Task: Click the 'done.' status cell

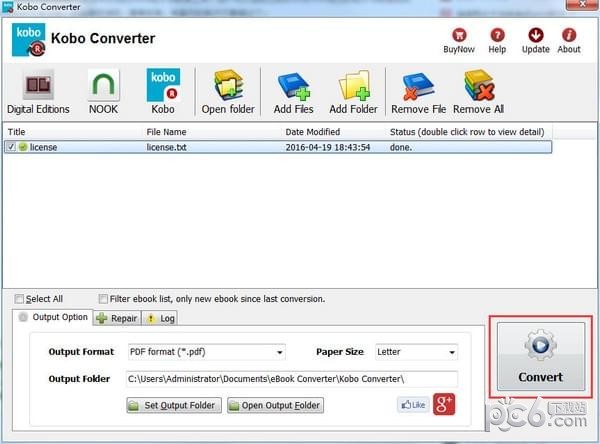Action: click(401, 147)
